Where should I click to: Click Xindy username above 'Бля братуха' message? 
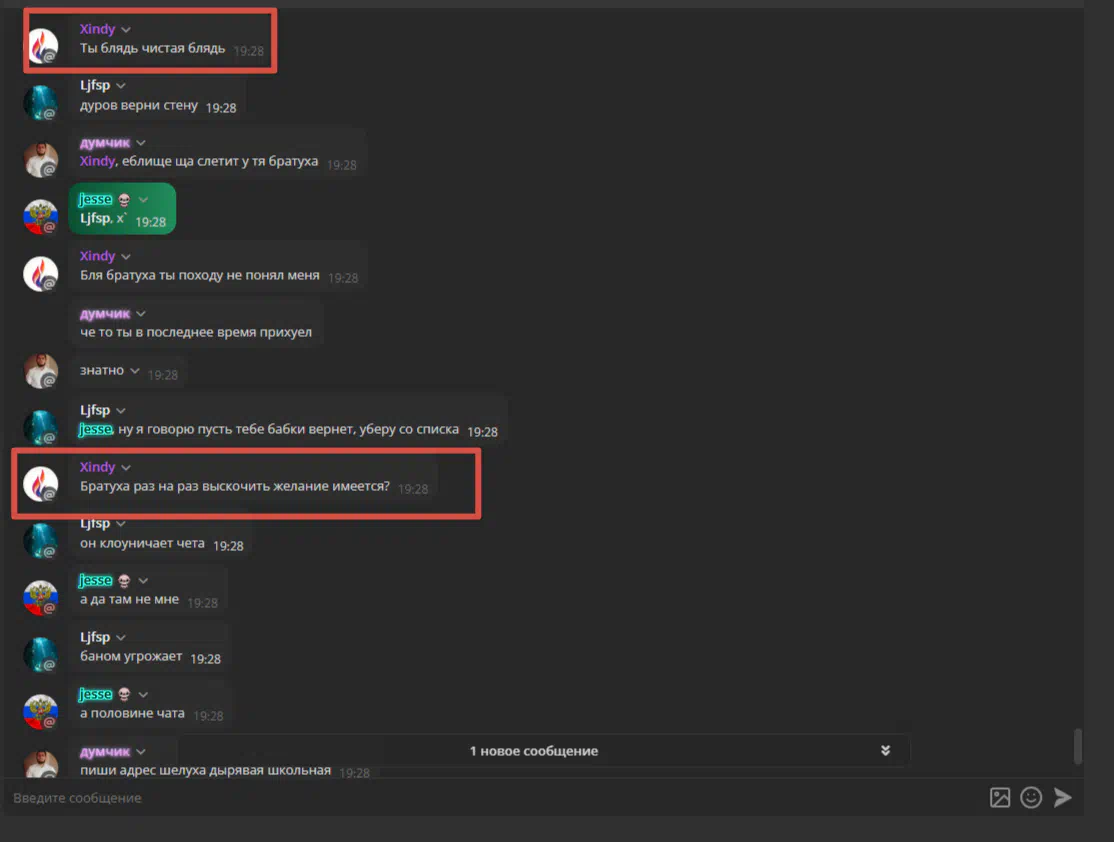[97, 256]
